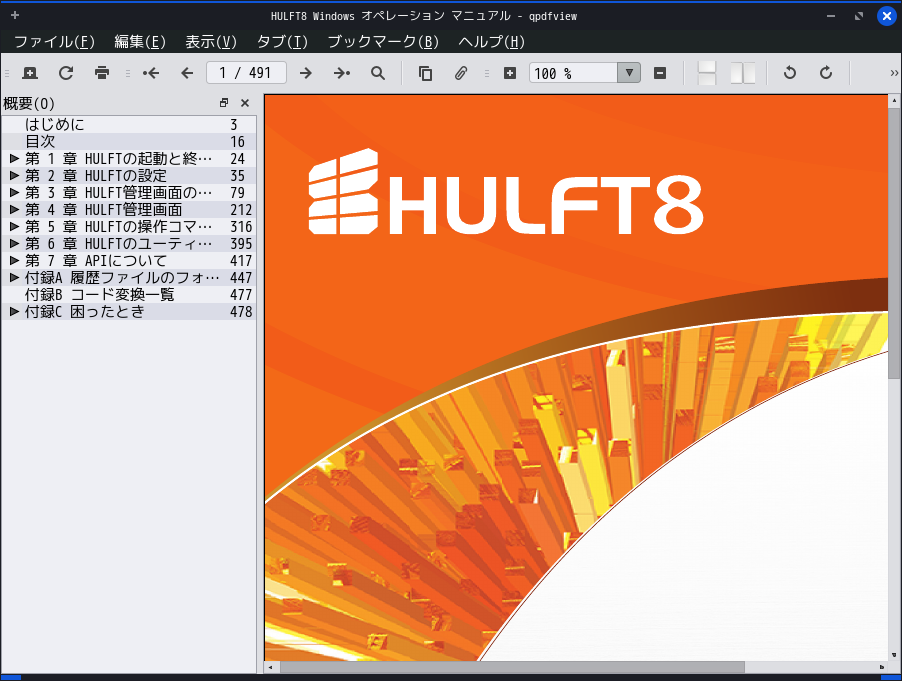This screenshot has width=902, height=681.
Task: Click vertical scrollbar thumb of document
Action: 893,243
